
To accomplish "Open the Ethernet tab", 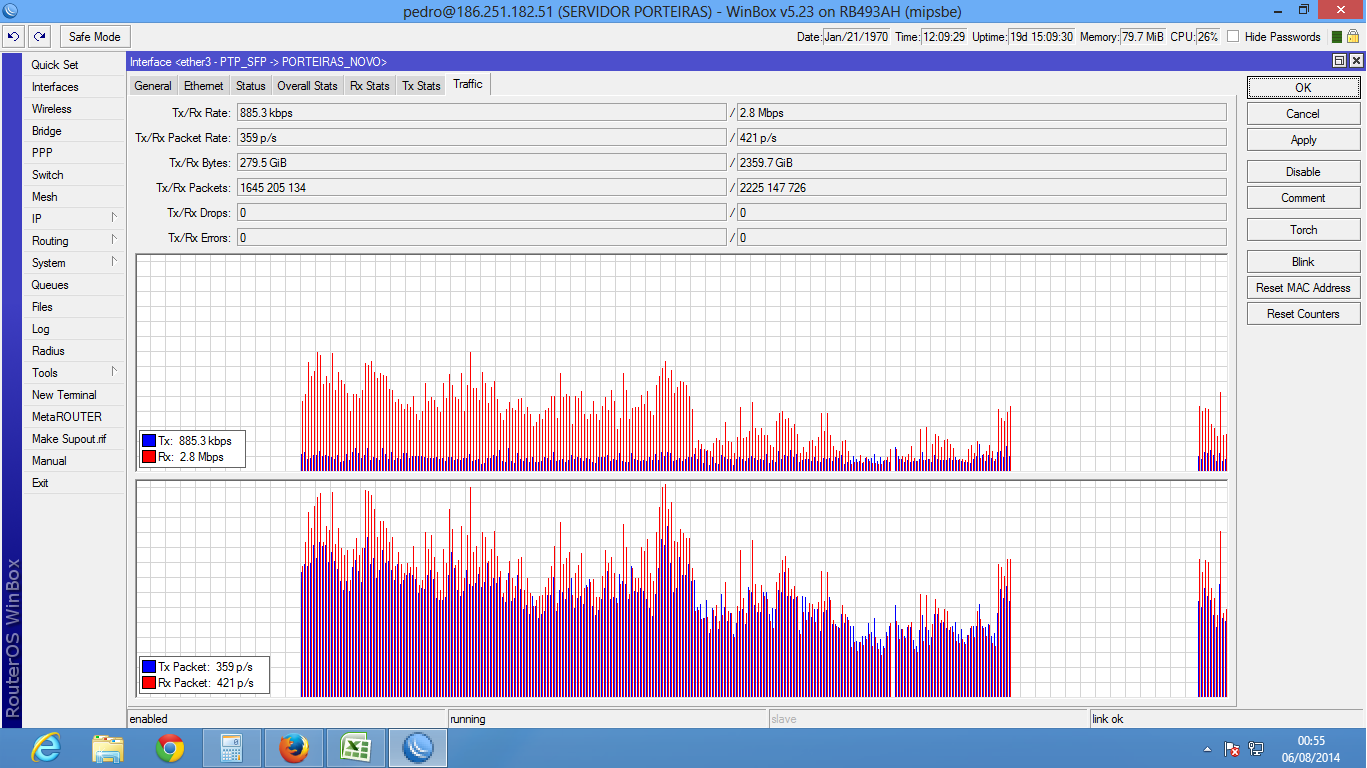I will (x=204, y=86).
